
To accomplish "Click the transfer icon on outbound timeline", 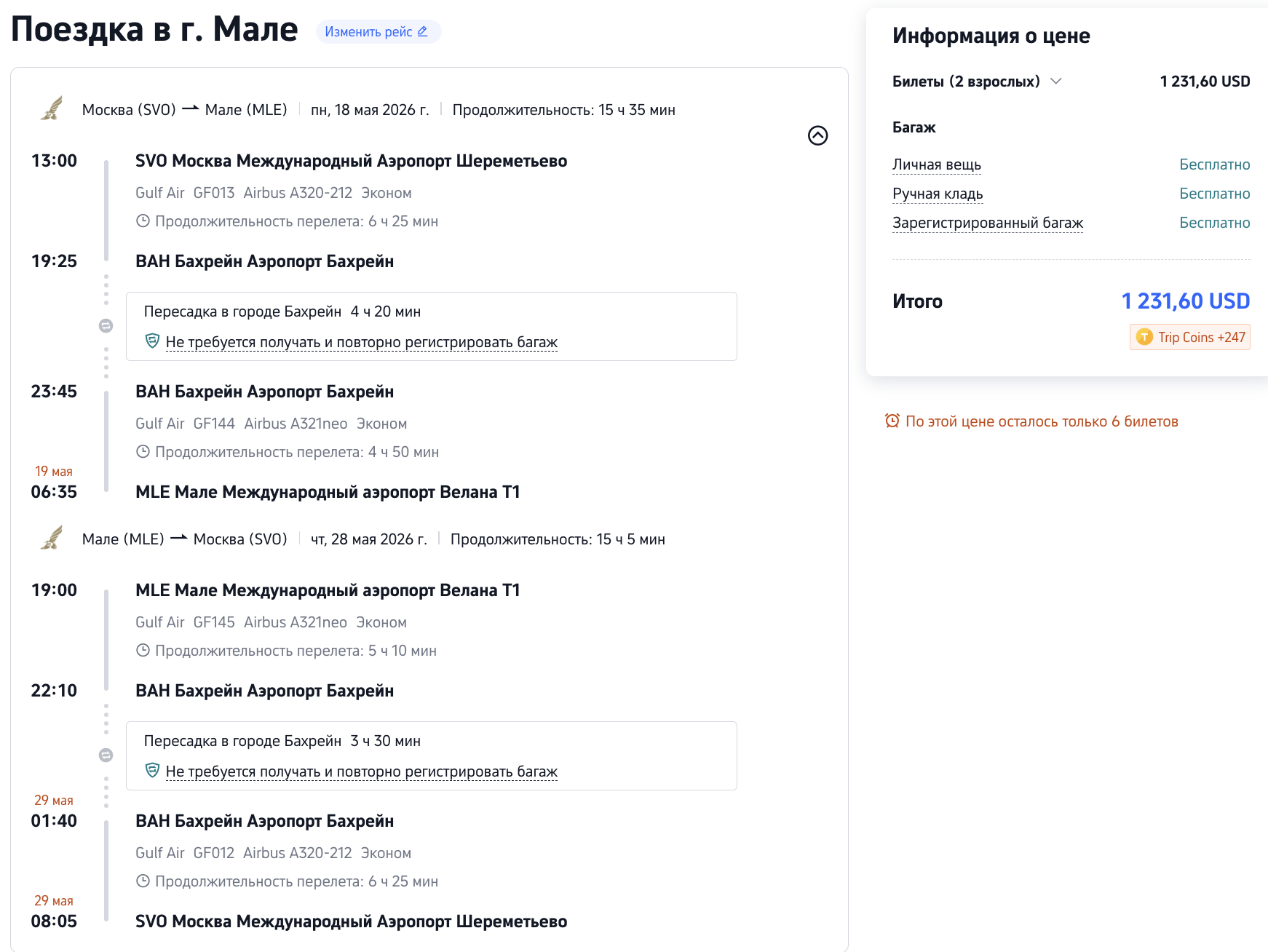I will [106, 325].
